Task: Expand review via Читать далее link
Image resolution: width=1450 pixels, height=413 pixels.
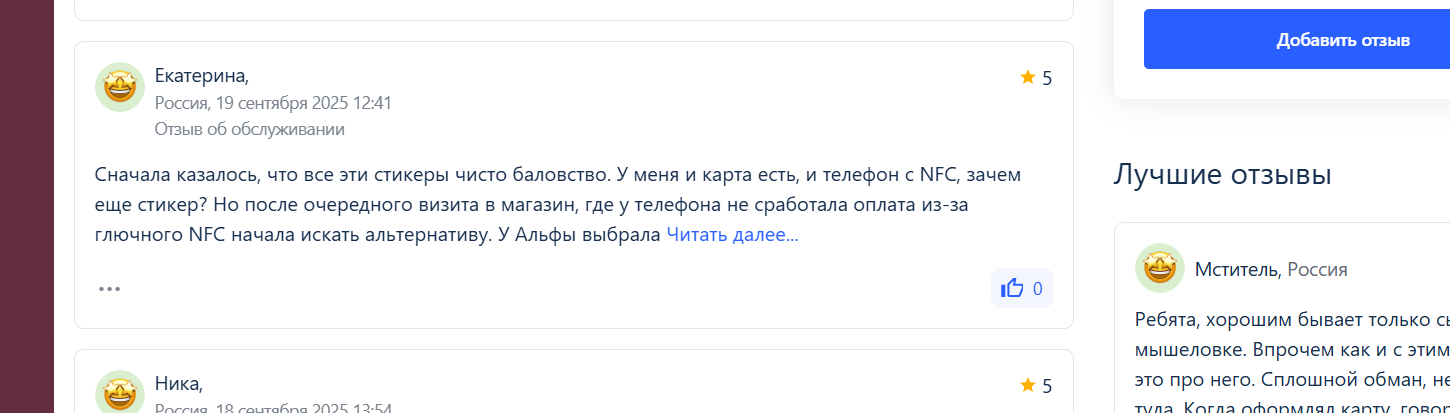Action: point(732,235)
